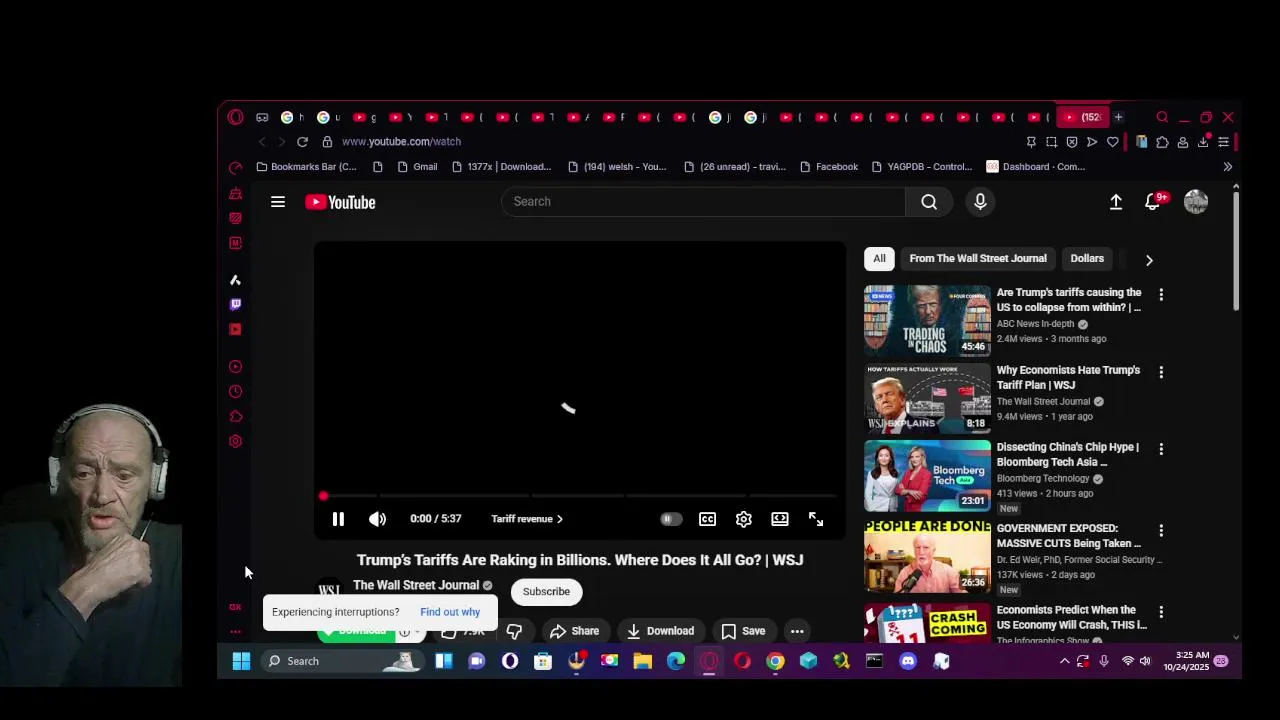Toggle closed captions CC button

[707, 519]
